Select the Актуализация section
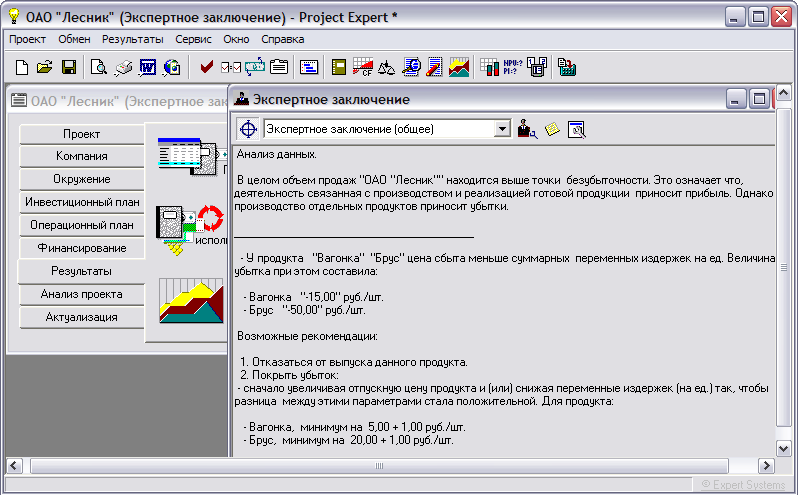 coord(81,317)
